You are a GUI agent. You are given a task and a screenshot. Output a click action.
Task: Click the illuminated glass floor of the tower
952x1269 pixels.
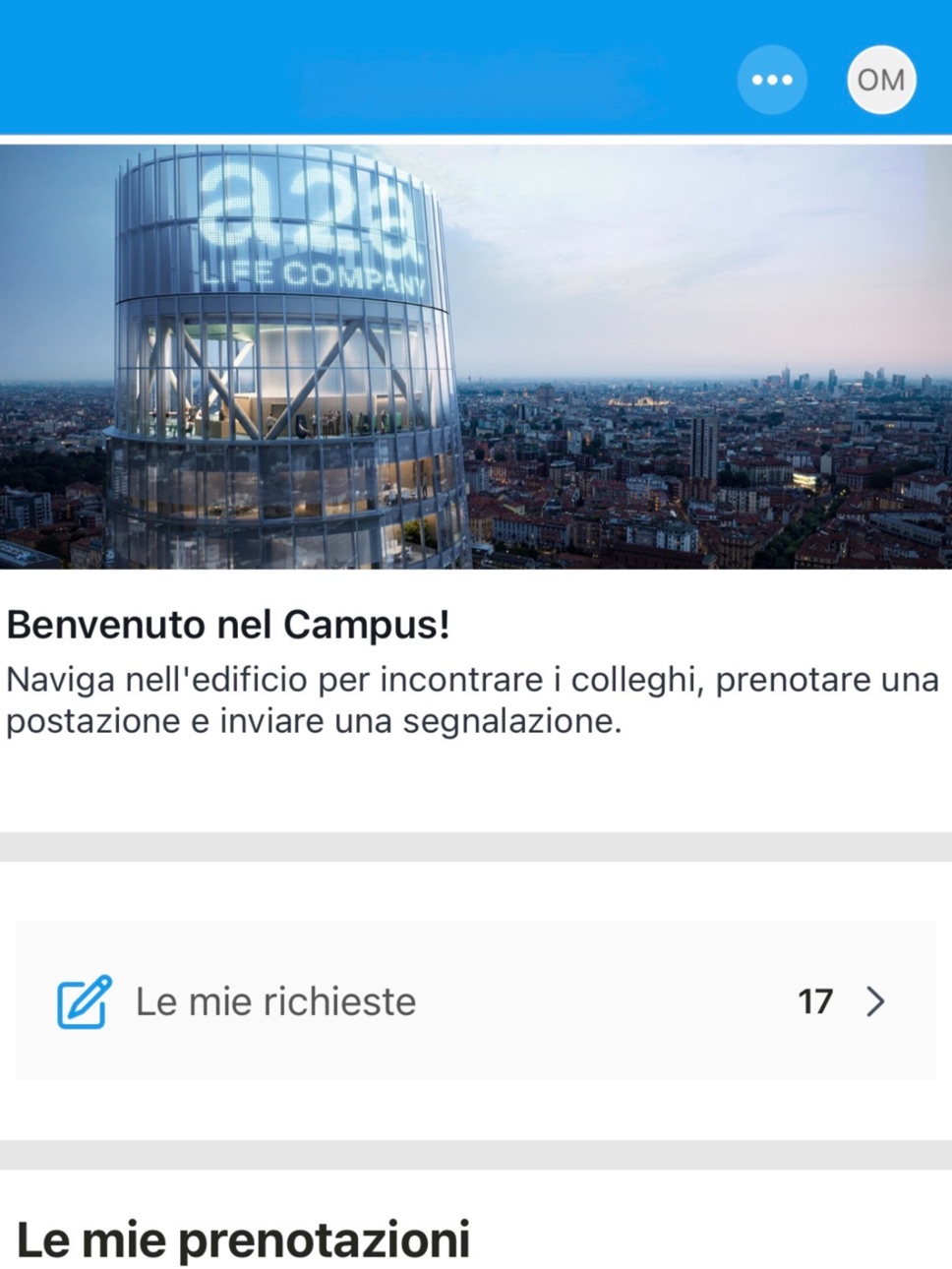285,374
